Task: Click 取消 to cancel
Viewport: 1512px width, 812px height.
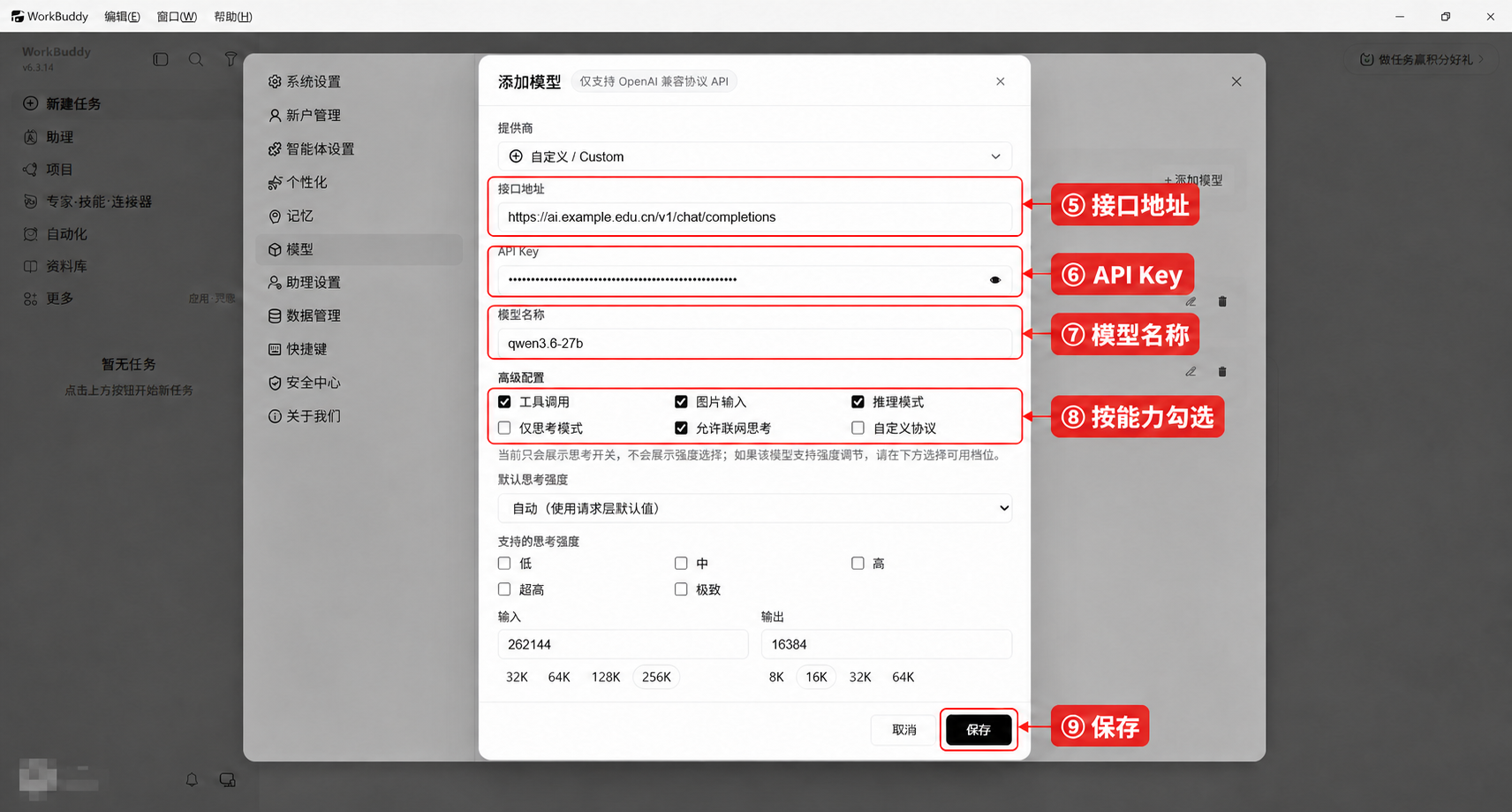Action: pyautogui.click(x=903, y=730)
